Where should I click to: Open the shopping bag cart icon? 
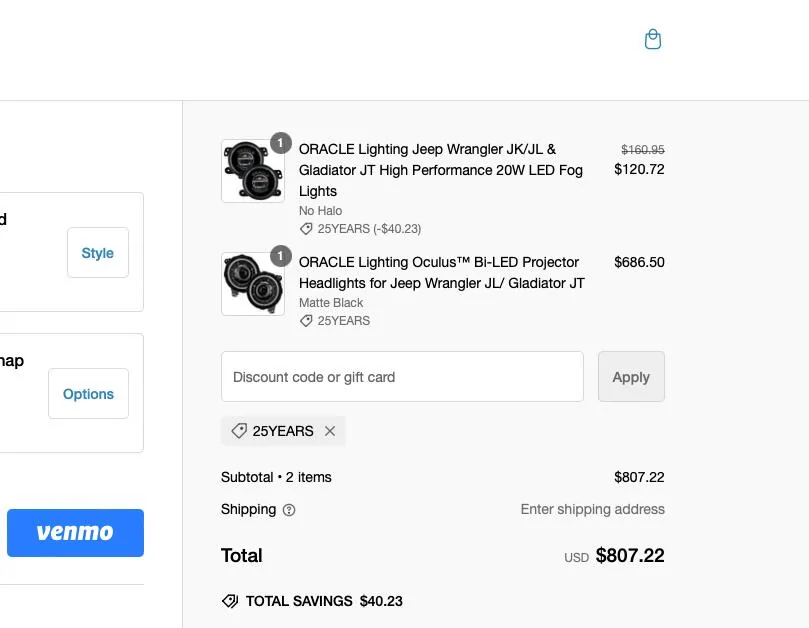click(653, 39)
